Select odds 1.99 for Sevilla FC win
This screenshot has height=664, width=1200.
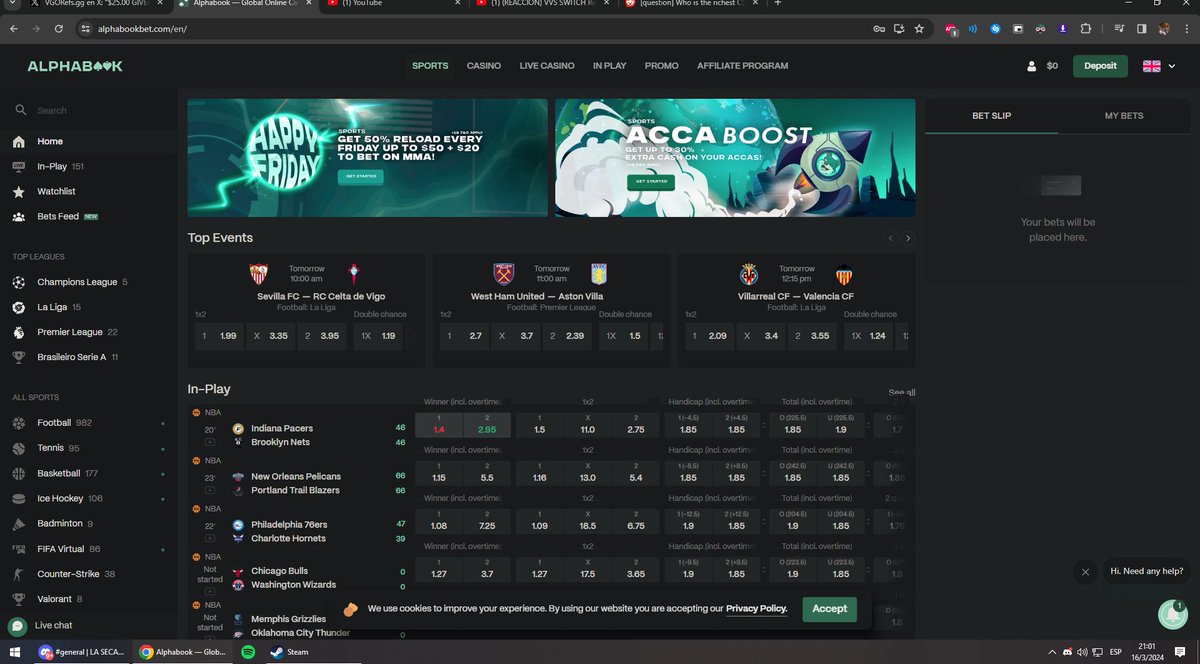219,336
